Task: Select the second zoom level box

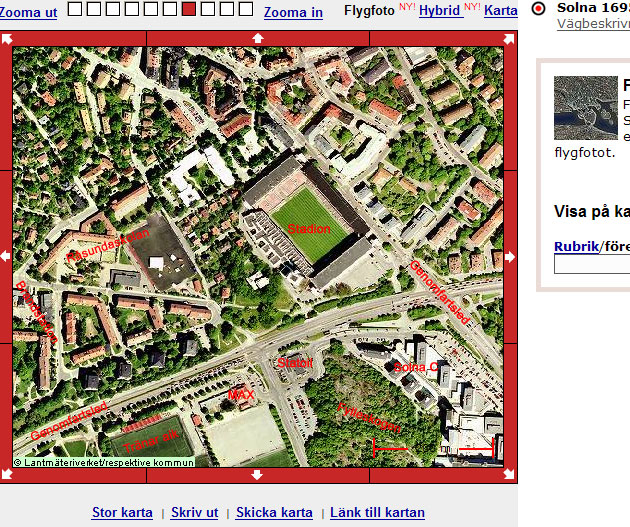Action: 94,9
